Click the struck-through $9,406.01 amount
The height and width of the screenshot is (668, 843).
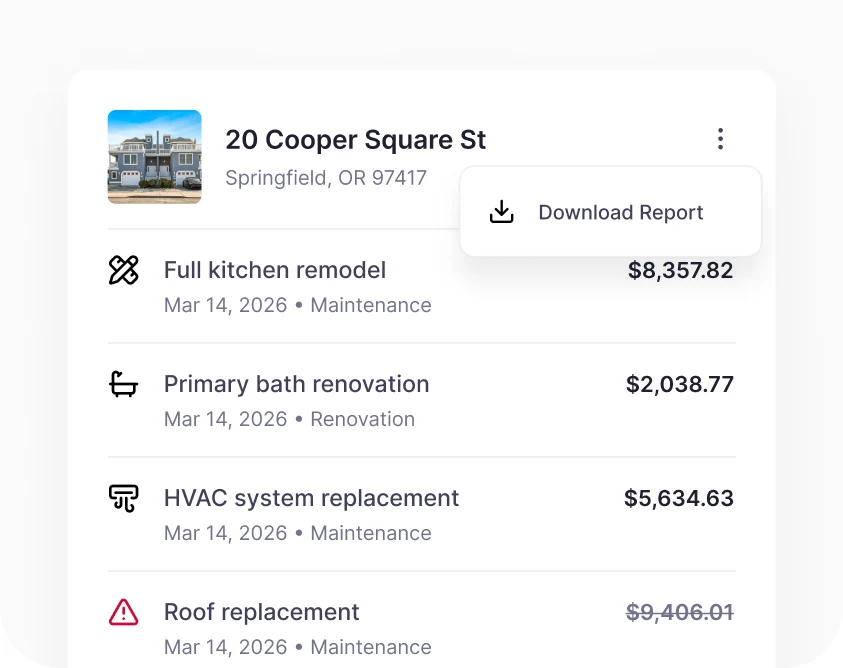(680, 612)
